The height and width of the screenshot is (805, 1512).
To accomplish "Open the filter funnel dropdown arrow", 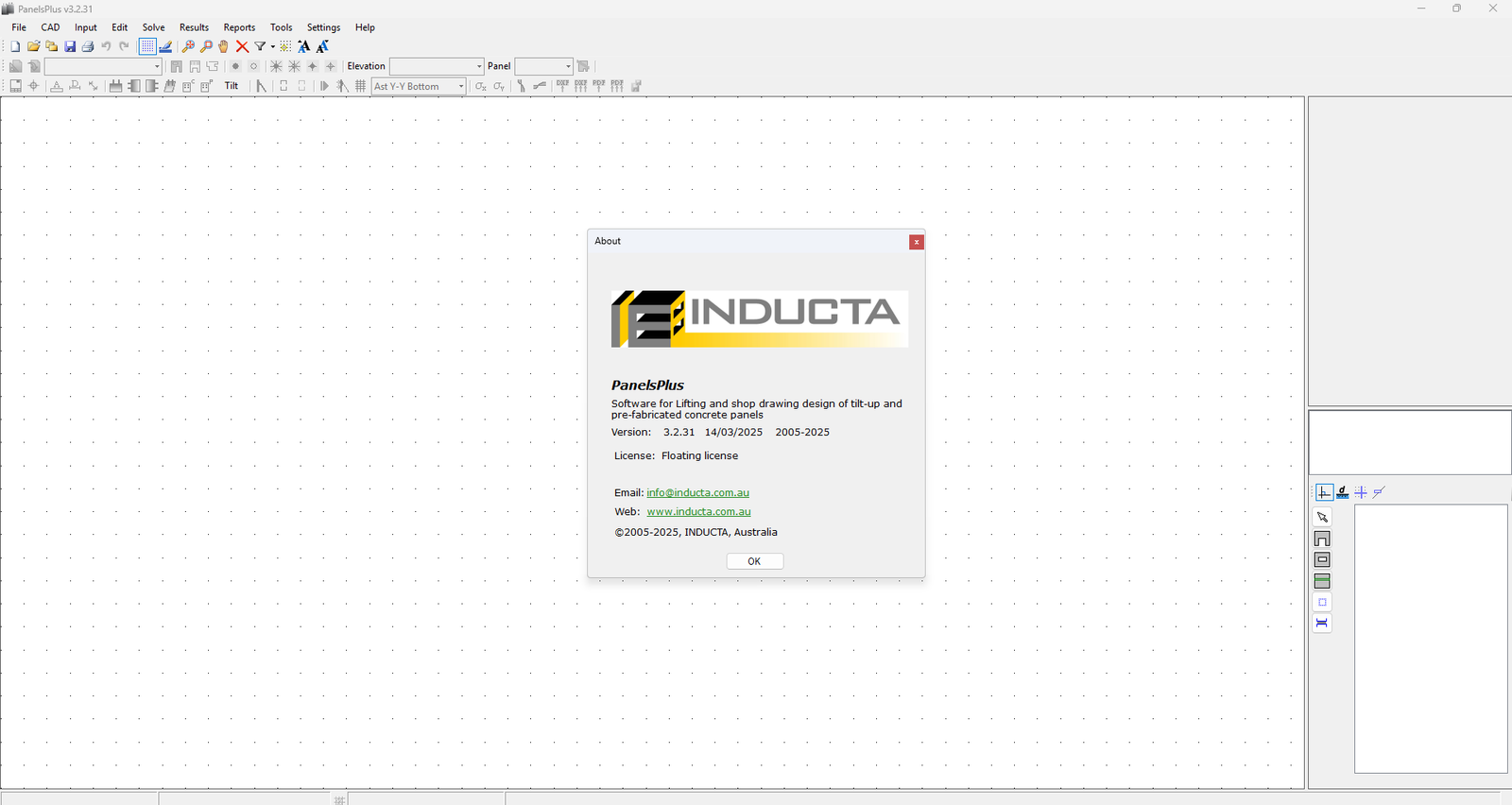I will click(x=272, y=46).
